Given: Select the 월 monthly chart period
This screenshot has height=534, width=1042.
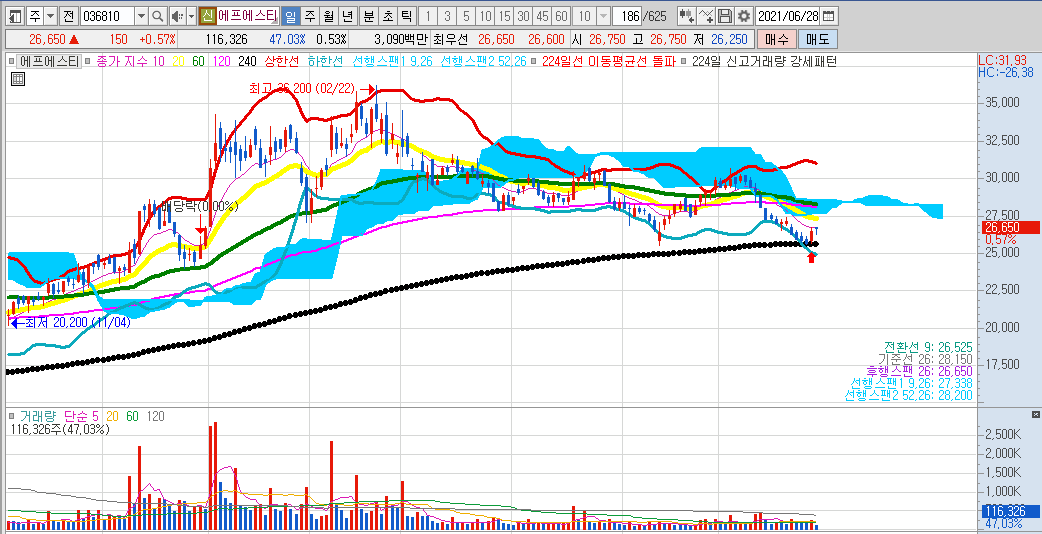Looking at the screenshot, I should click(x=329, y=16).
